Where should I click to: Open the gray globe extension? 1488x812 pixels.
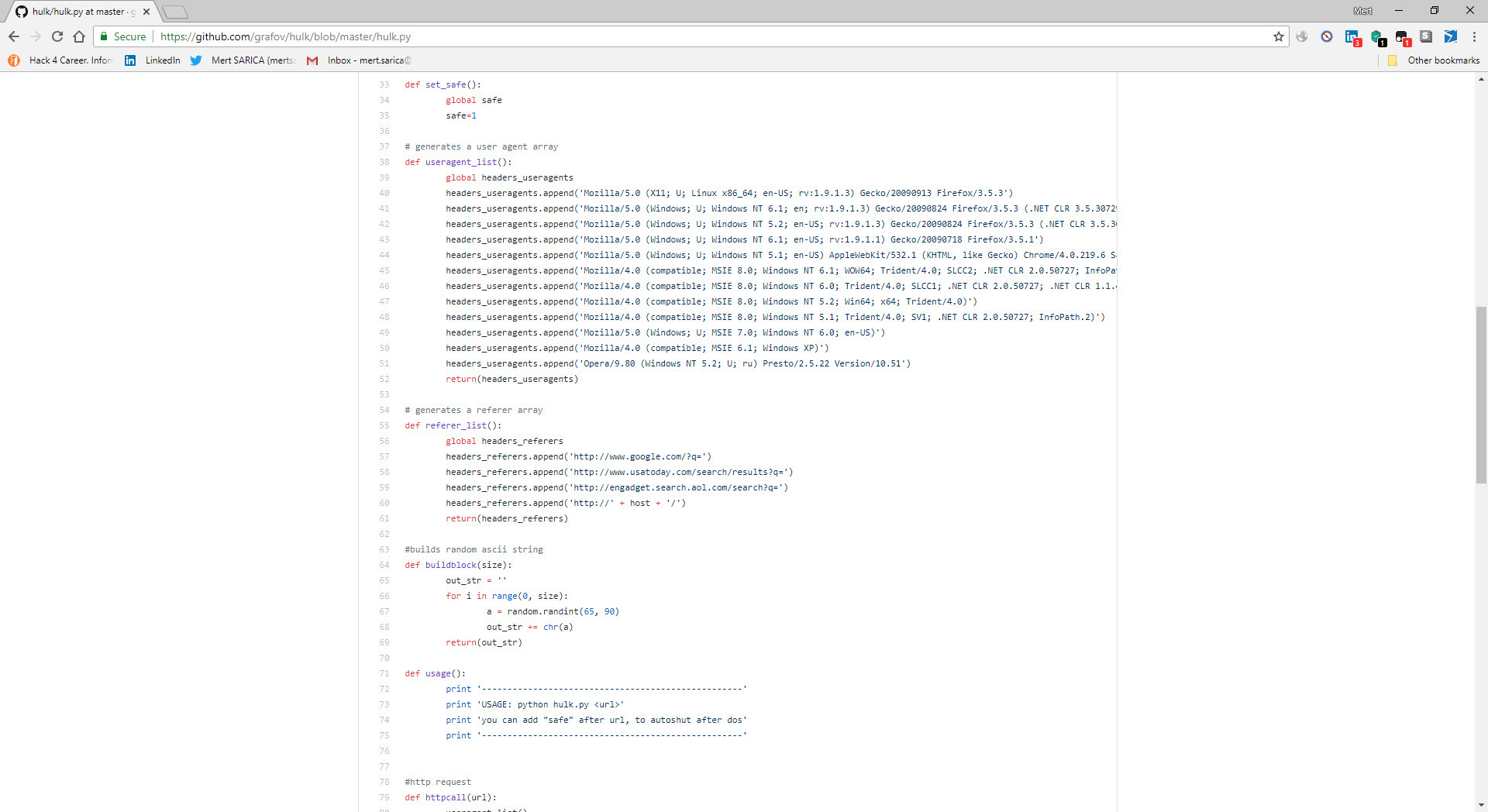click(x=1302, y=36)
